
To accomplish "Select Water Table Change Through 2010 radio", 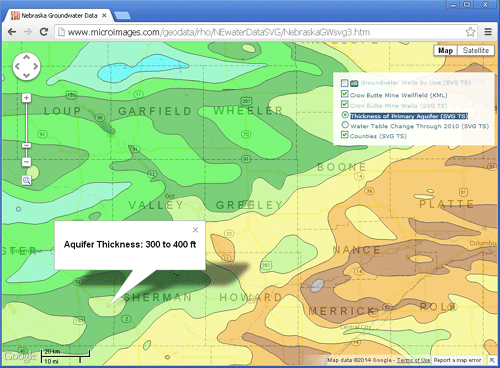I will pyautogui.click(x=345, y=125).
